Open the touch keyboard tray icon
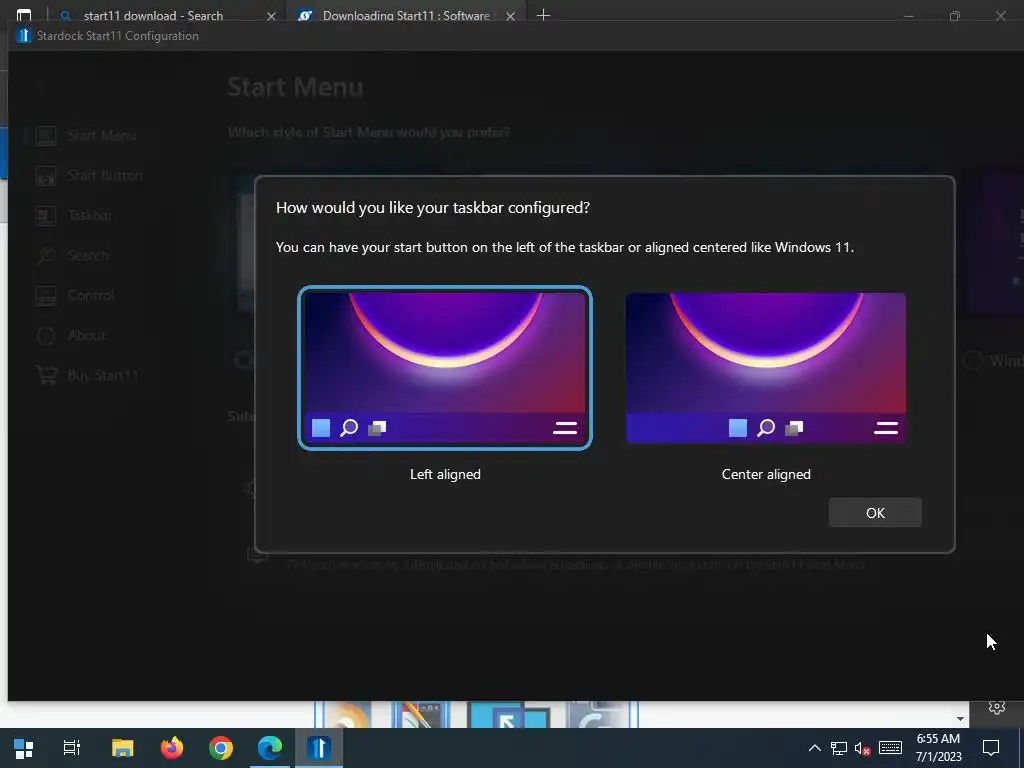 (890, 748)
